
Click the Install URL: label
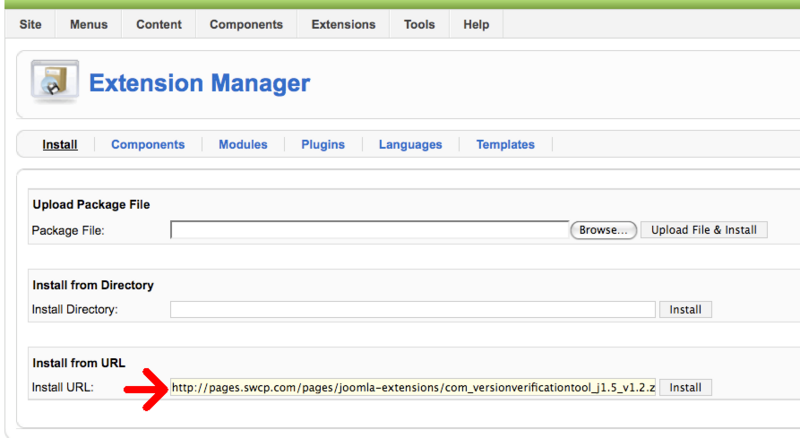point(63,387)
